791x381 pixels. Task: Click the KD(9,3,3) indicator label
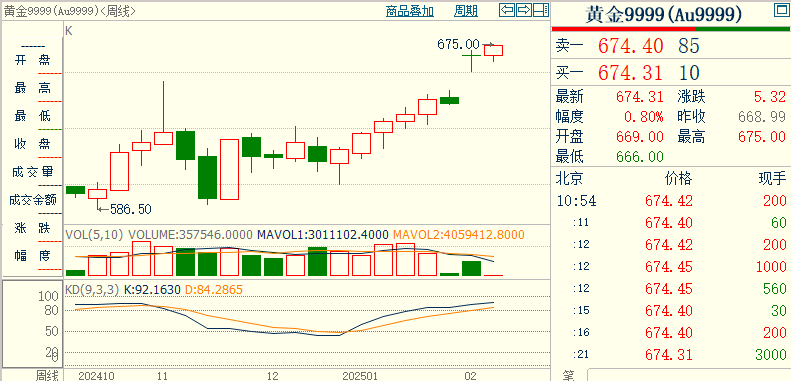[x=92, y=290]
